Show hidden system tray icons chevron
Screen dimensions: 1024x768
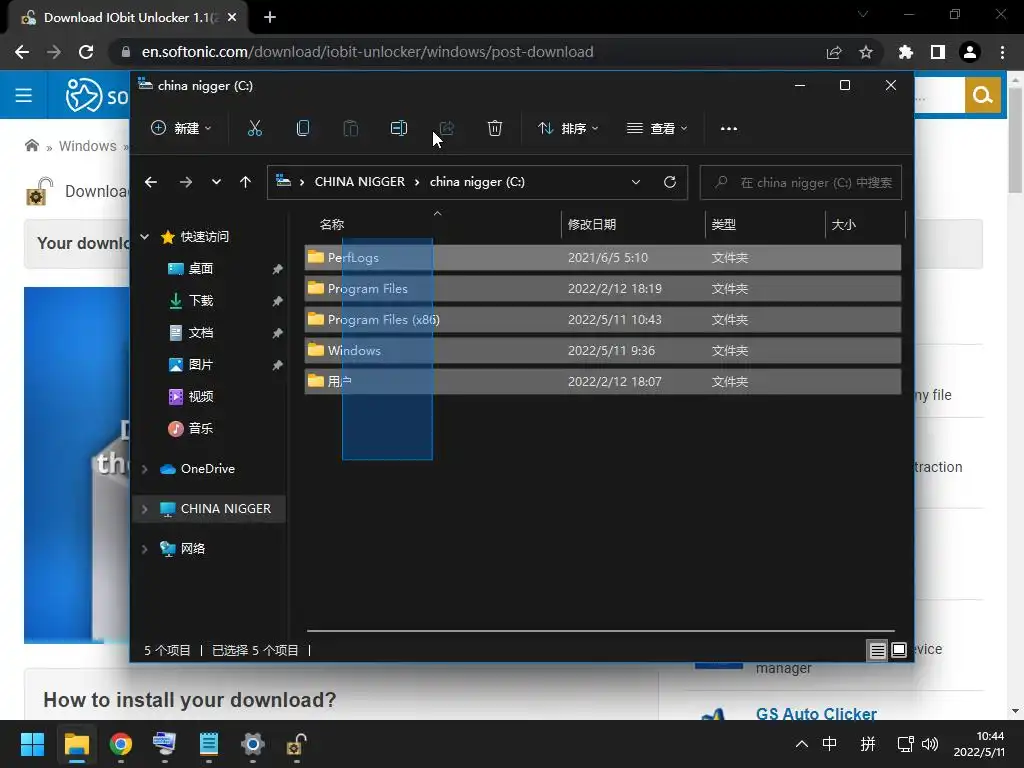click(801, 744)
